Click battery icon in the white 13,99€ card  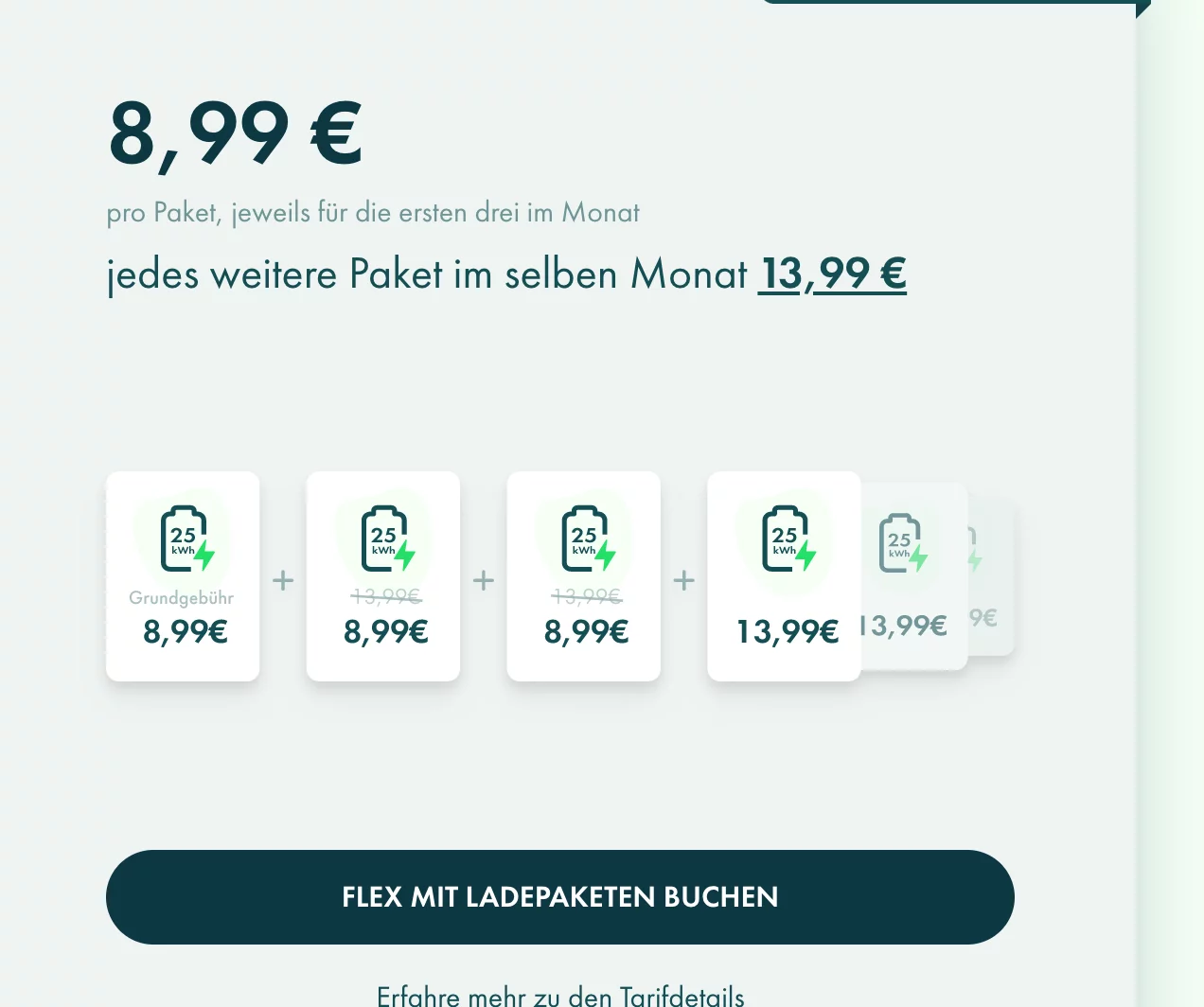pos(789,539)
